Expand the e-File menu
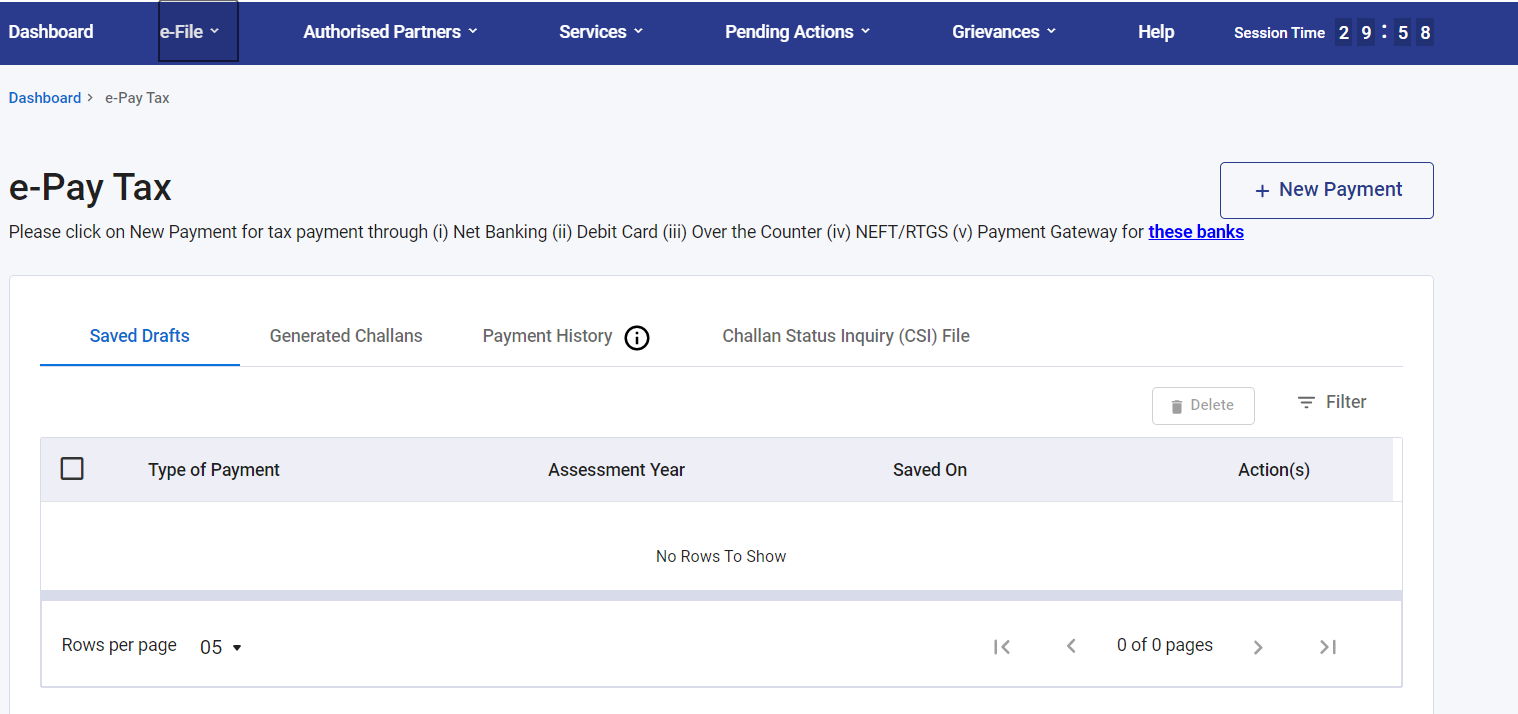 coord(190,32)
